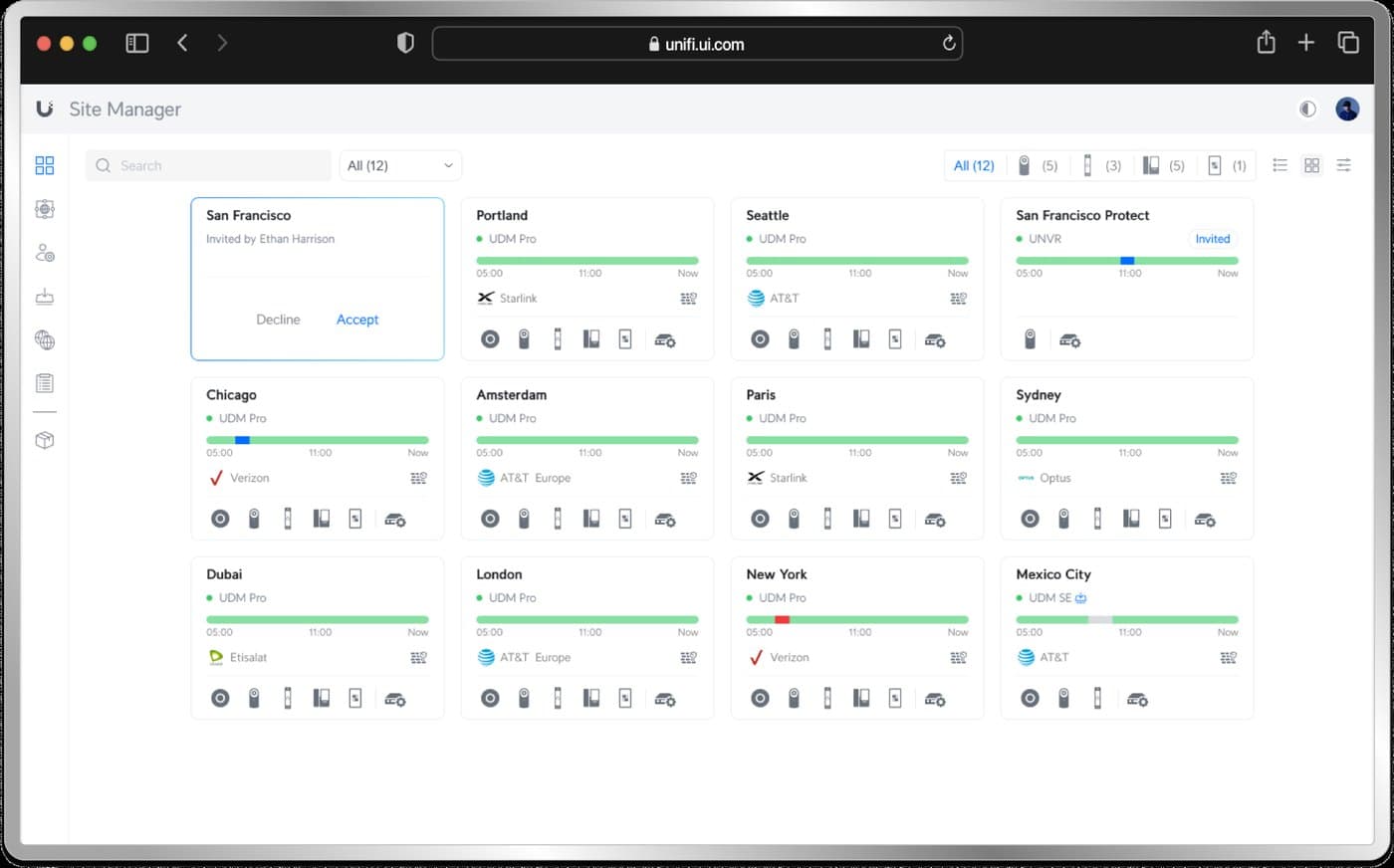Toggle the light/dark theme switch

pyautogui.click(x=1307, y=109)
